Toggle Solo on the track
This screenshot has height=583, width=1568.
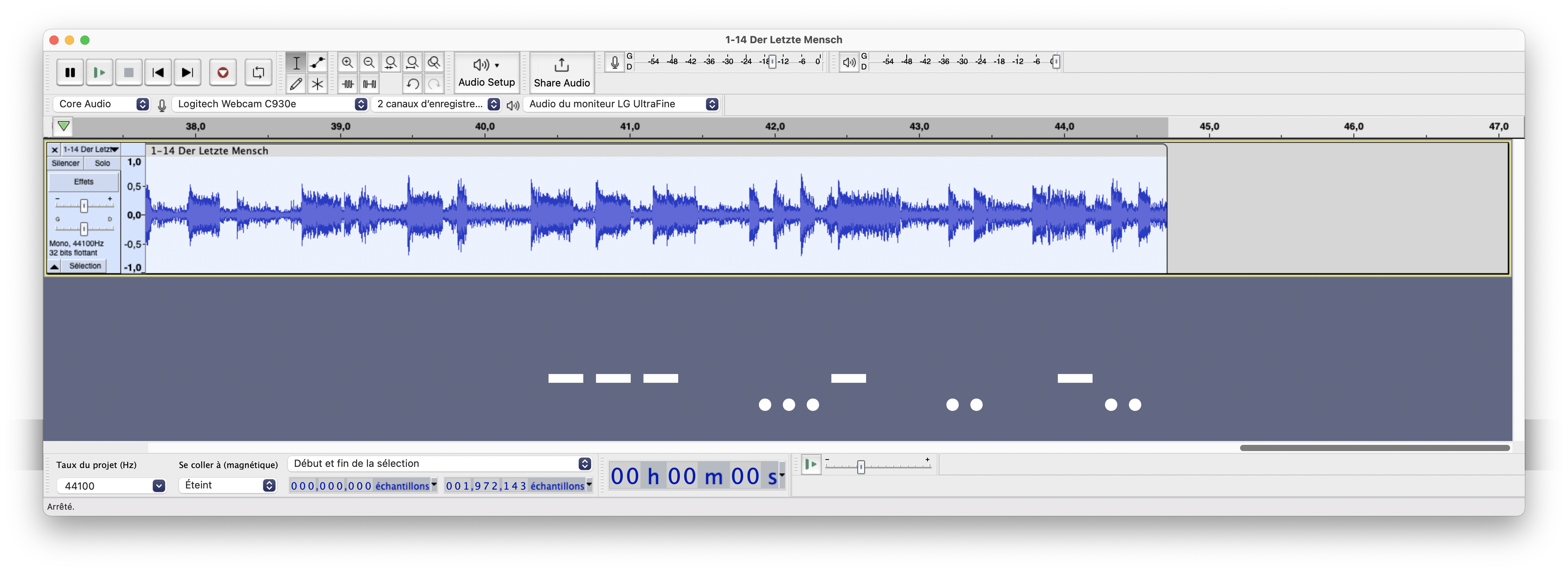(x=102, y=163)
